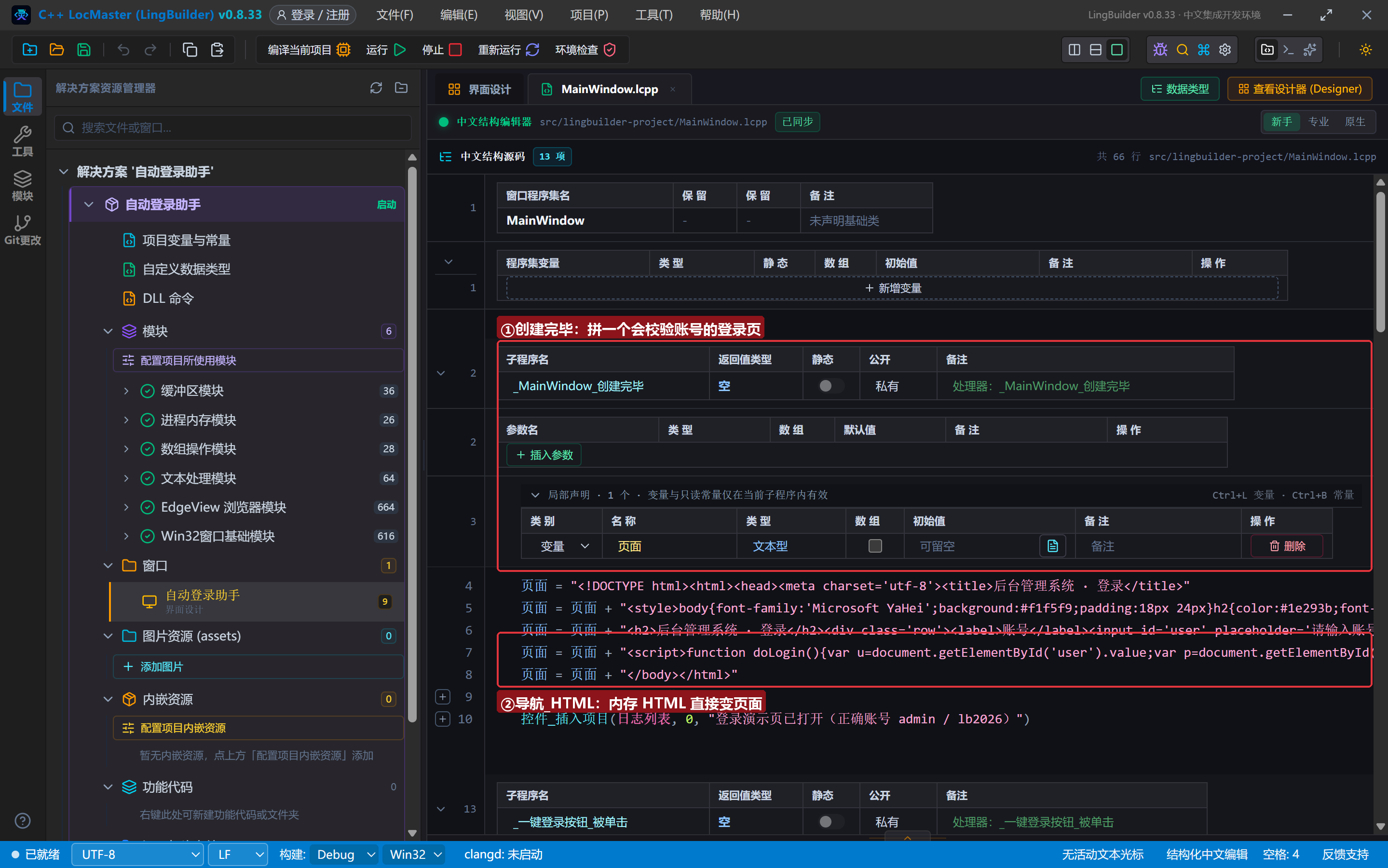Switch to the 界面设计 tab

coord(479,89)
